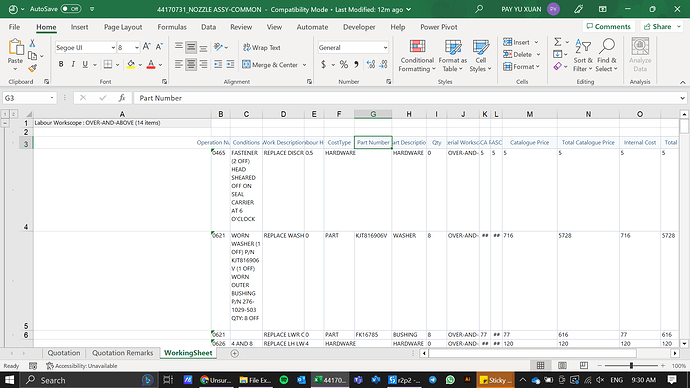Select column G header
Image resolution: width=690 pixels, height=388 pixels.
pos(373,114)
